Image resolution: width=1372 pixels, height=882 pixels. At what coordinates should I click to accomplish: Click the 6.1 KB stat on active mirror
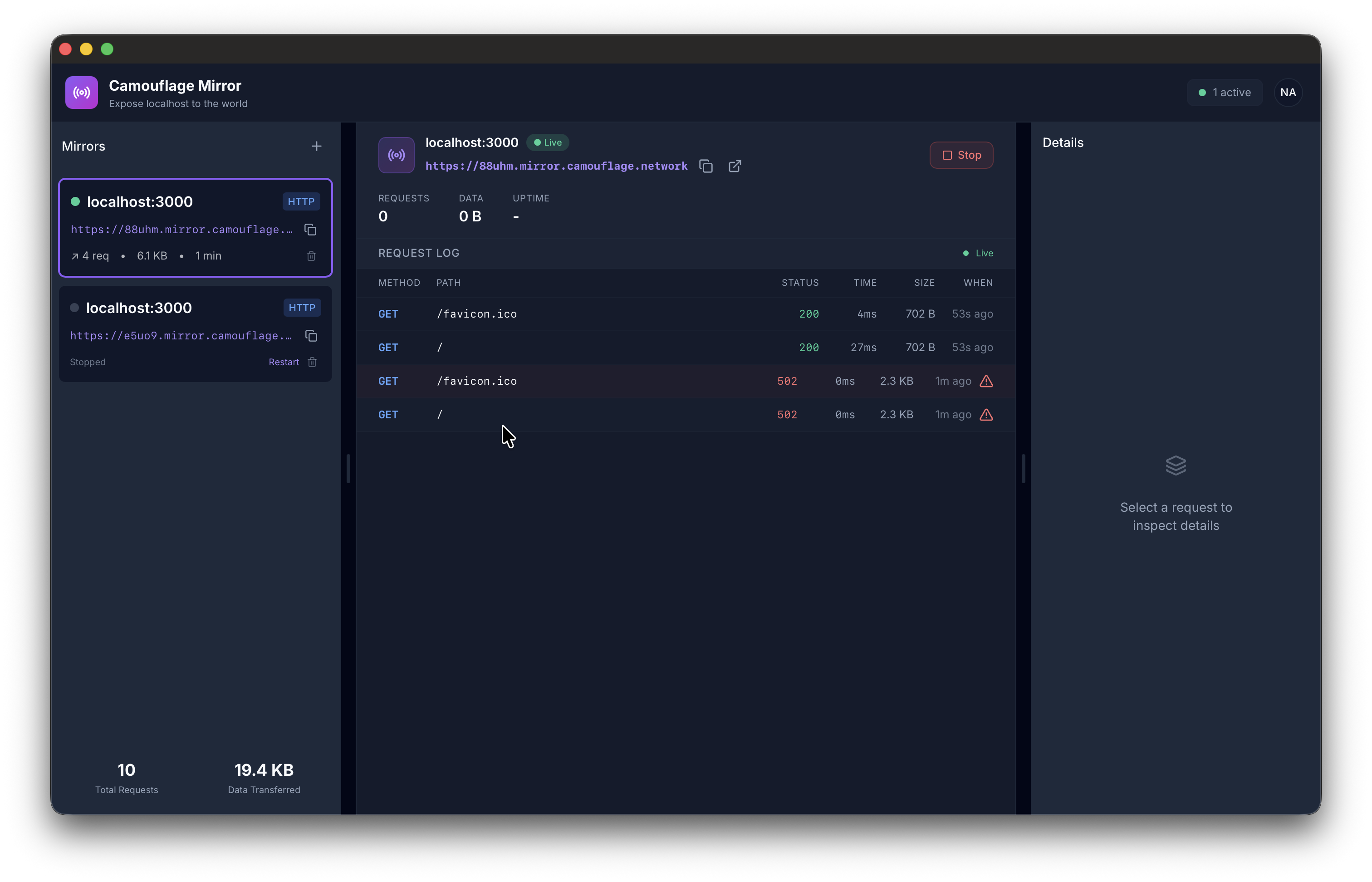point(152,256)
